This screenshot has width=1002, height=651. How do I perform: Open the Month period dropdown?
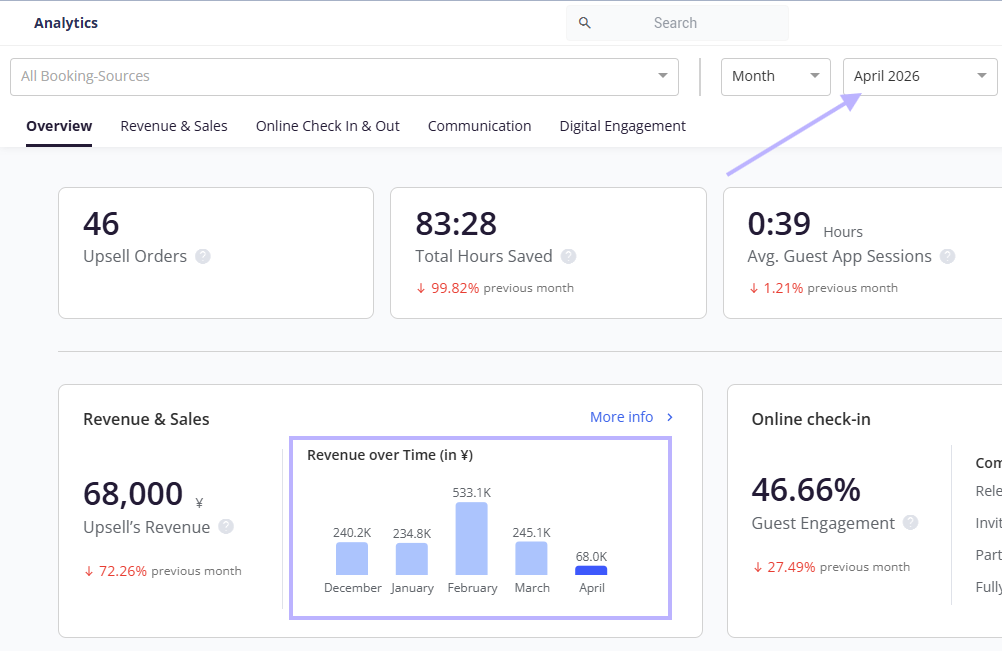click(776, 77)
